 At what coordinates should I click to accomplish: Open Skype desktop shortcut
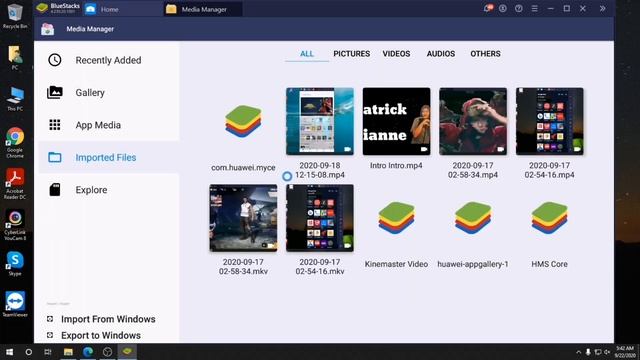pos(15,263)
